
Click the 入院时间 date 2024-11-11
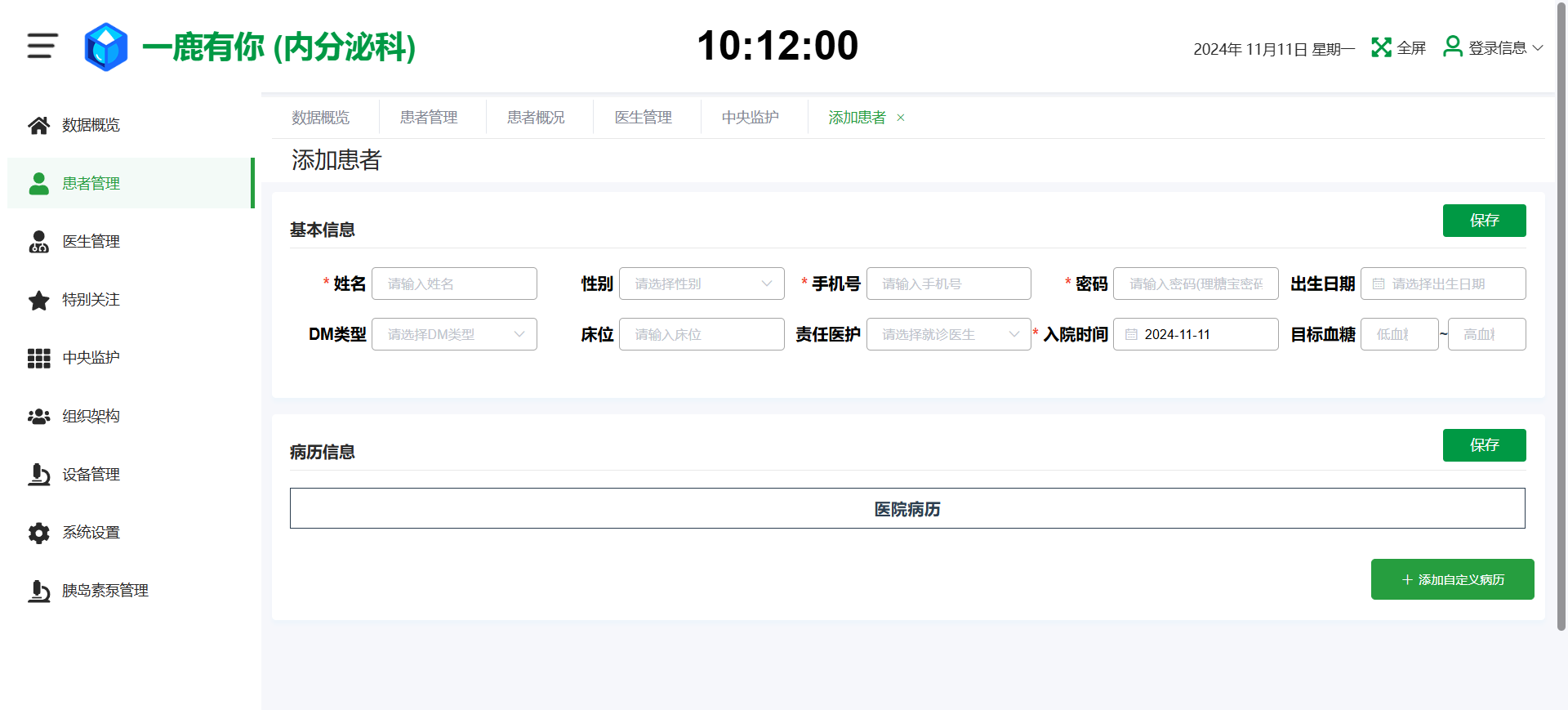[x=1196, y=334]
